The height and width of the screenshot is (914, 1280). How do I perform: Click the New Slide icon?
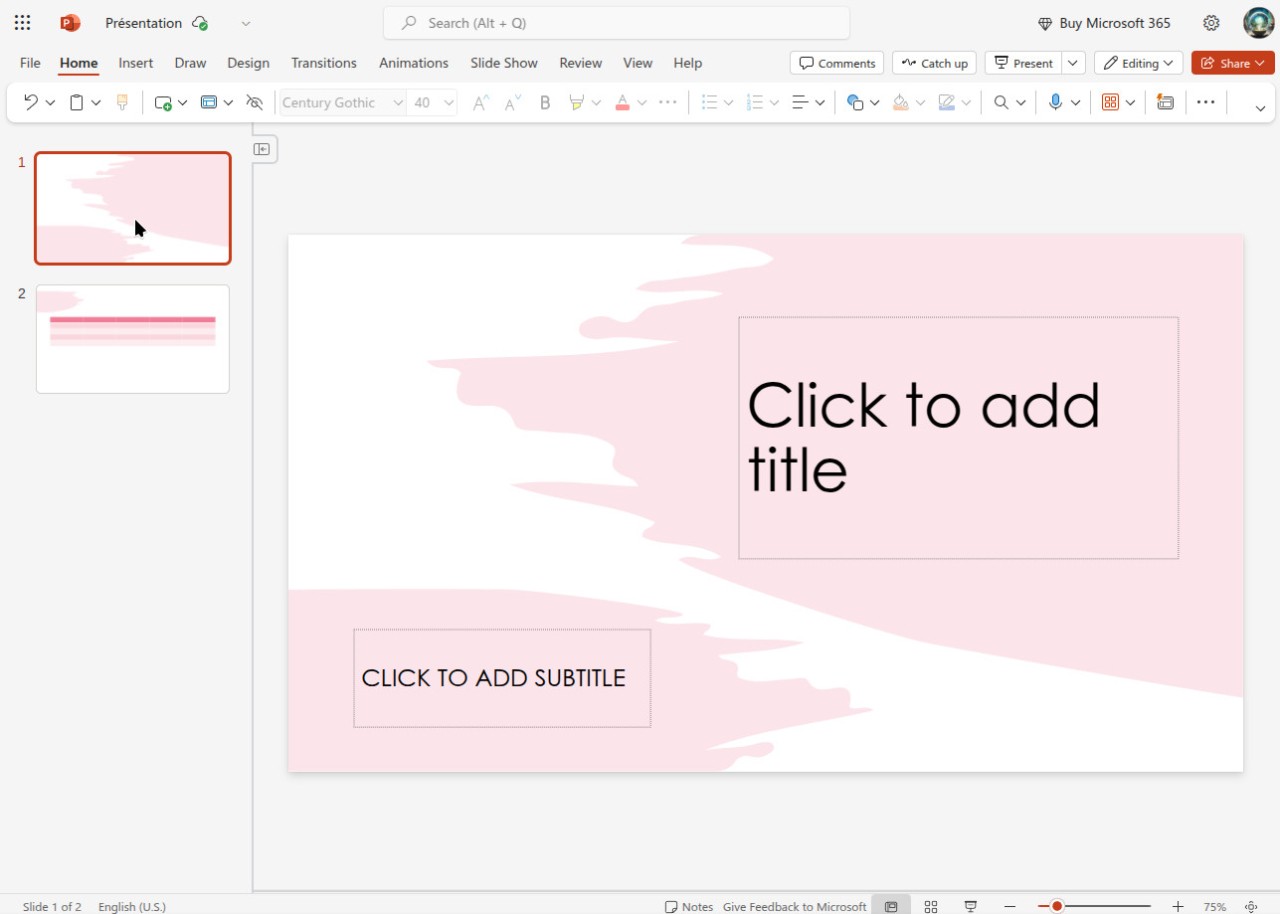click(x=163, y=102)
